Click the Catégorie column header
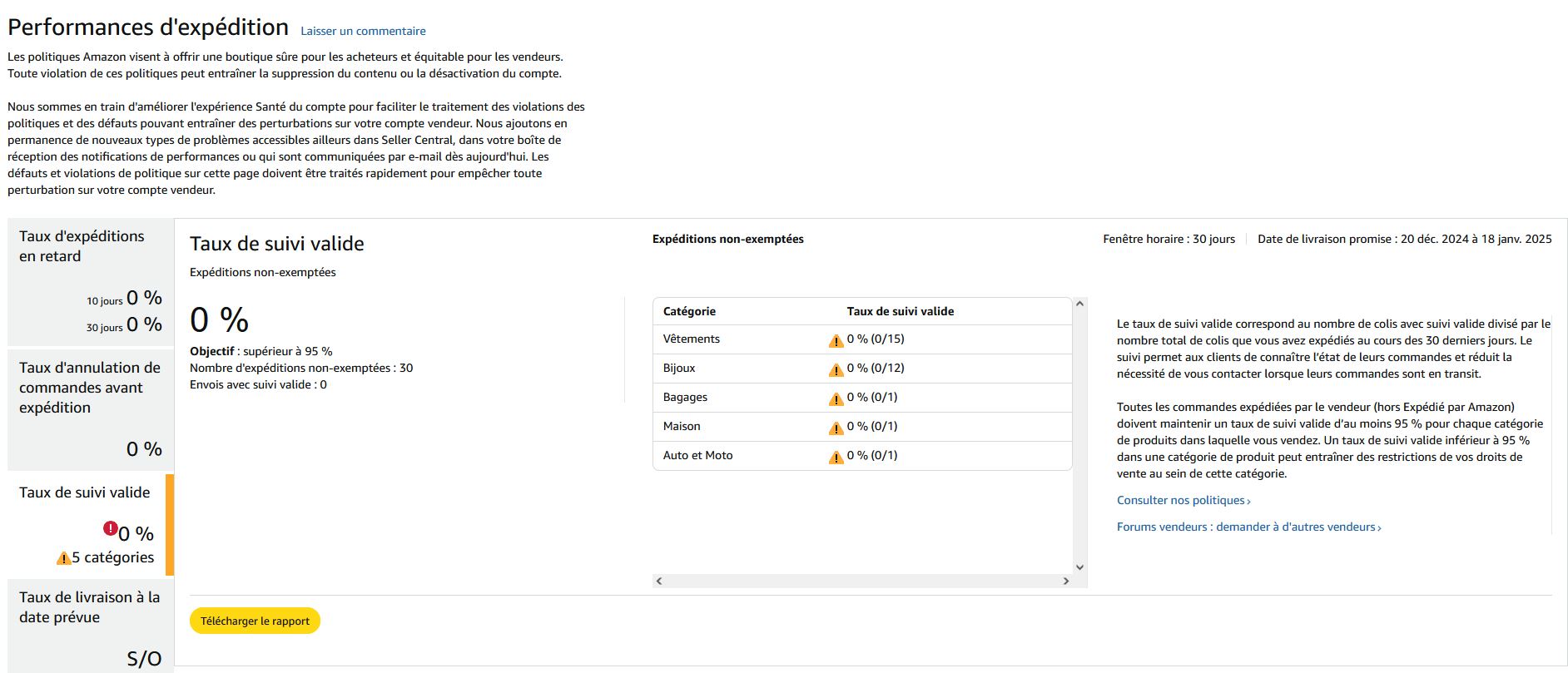Screen dimensions: 1568x673 click(689, 311)
